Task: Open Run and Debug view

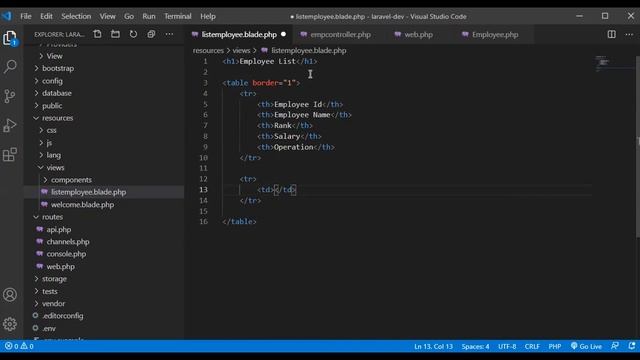Action: (x=10, y=125)
